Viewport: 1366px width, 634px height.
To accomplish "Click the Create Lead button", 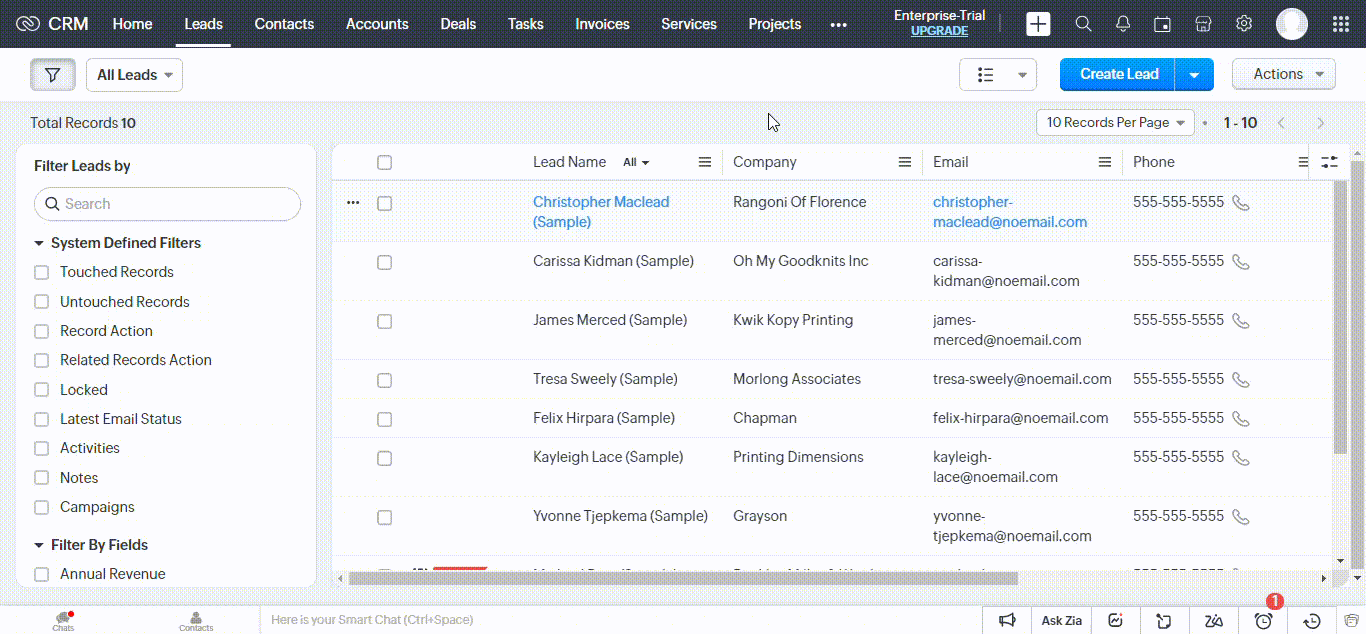I will [x=1116, y=74].
